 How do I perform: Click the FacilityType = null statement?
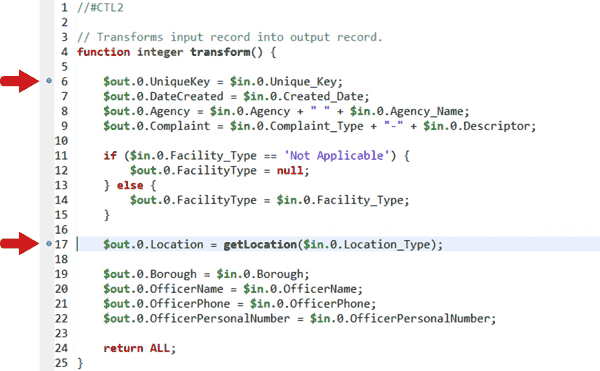[x=219, y=171]
